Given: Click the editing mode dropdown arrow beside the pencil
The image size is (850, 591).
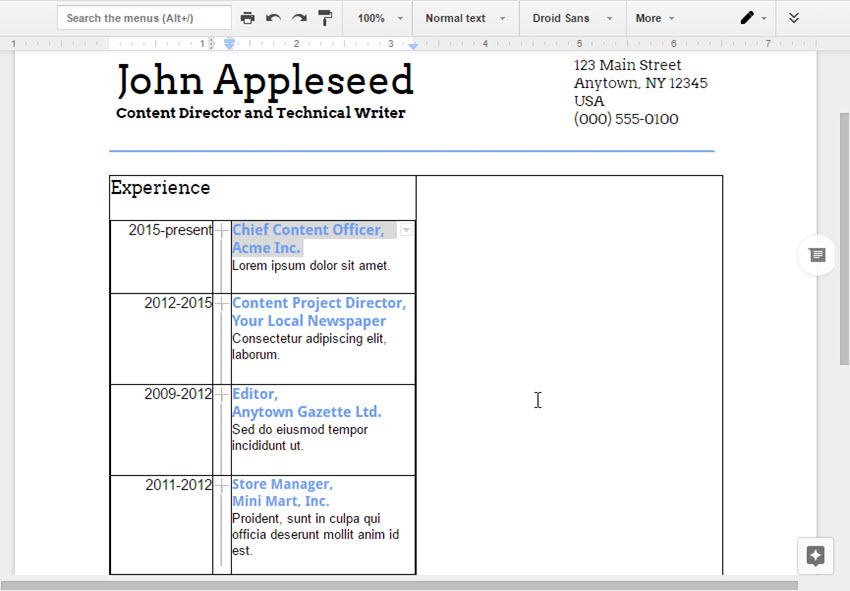Looking at the screenshot, I should coord(764,18).
